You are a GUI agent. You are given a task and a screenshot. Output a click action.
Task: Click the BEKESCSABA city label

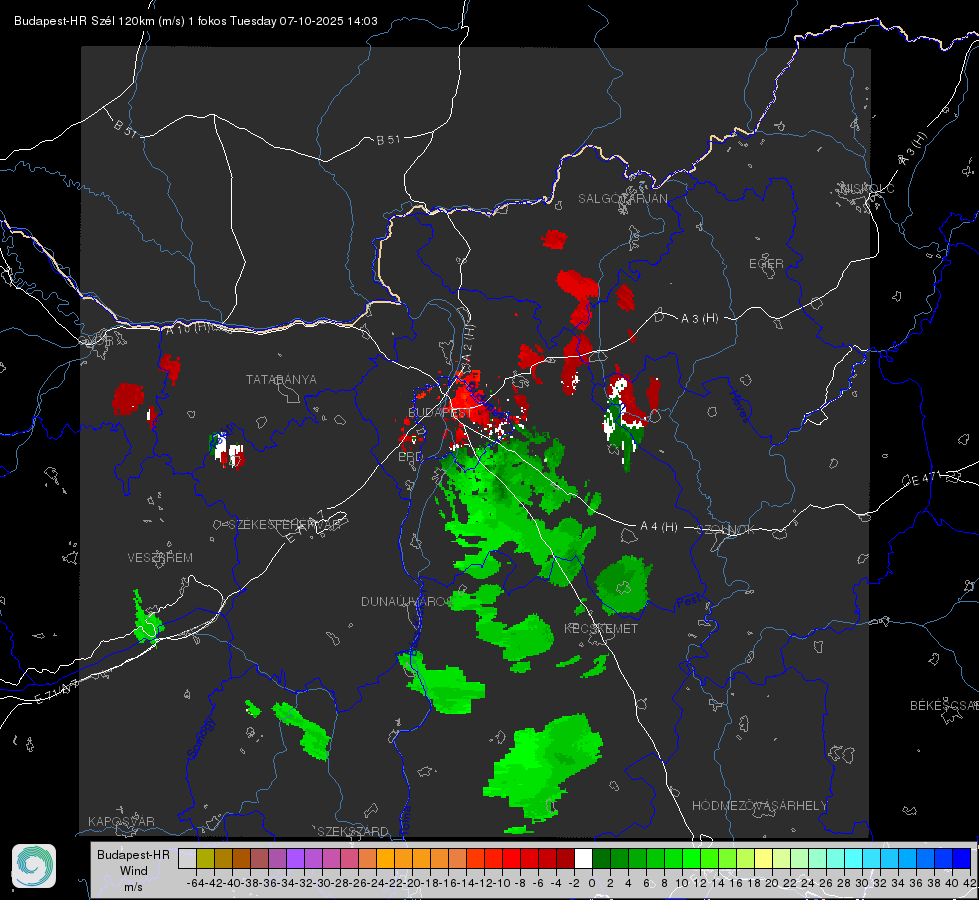[x=944, y=706]
